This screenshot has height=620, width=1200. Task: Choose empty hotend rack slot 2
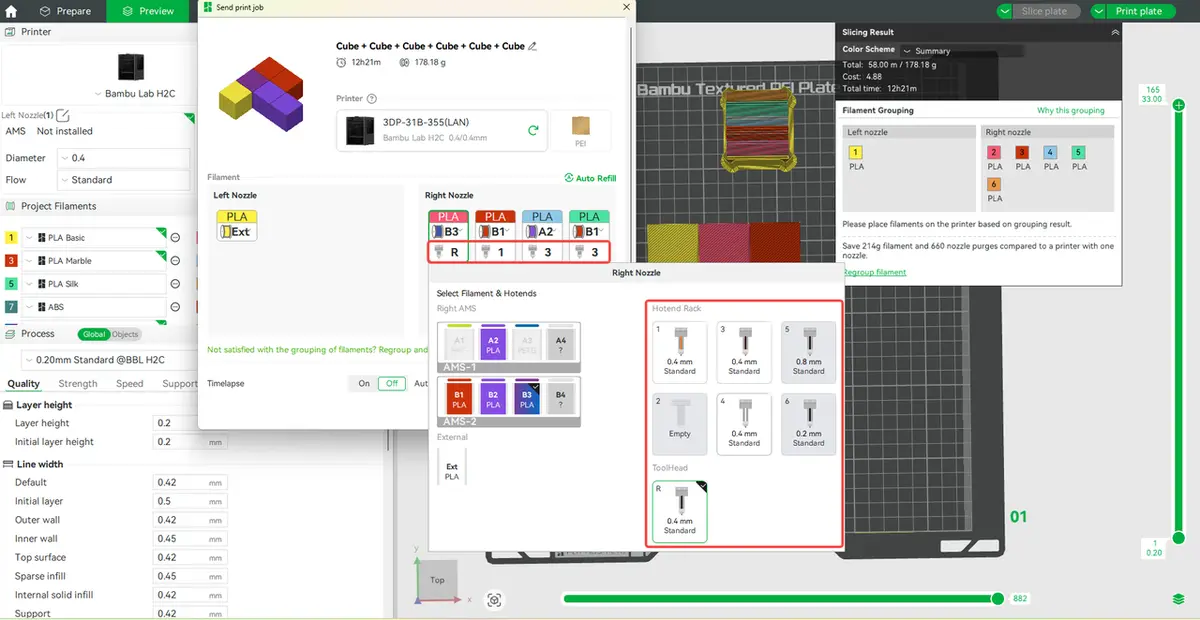680,423
